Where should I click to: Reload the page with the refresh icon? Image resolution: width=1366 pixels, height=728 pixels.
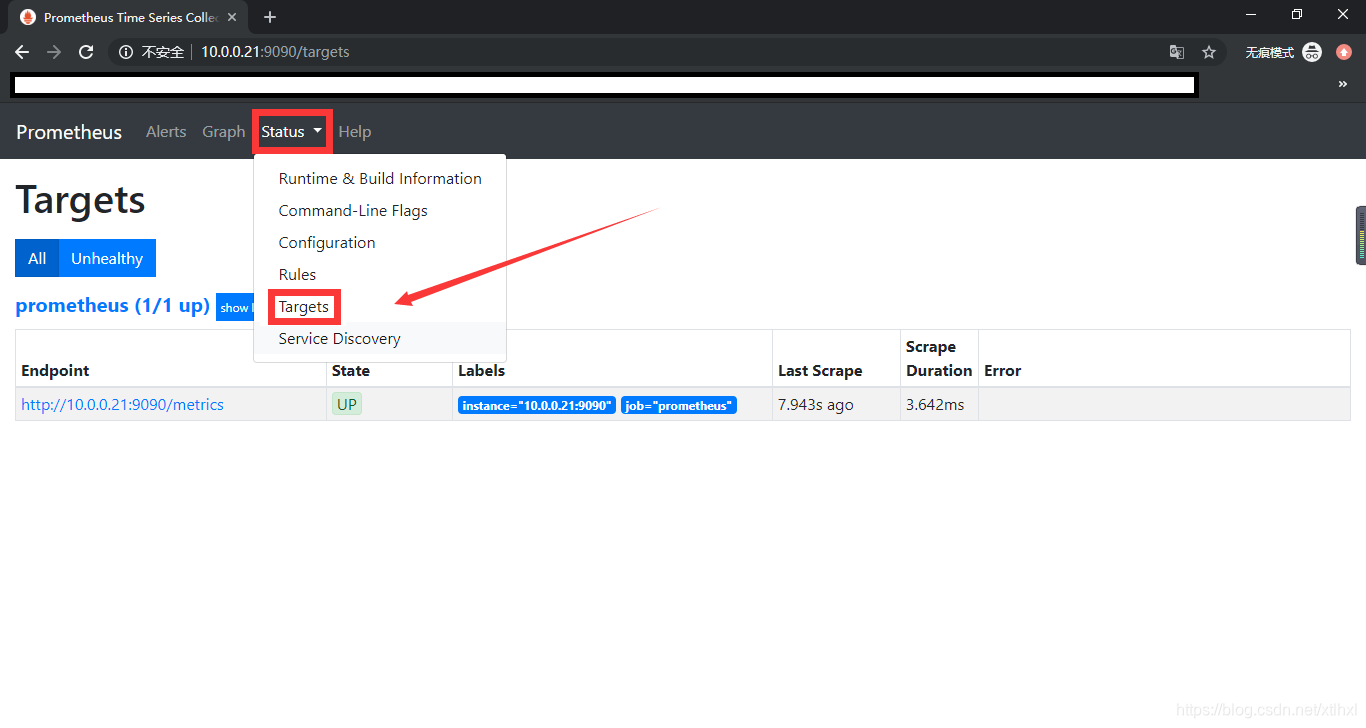[86, 52]
